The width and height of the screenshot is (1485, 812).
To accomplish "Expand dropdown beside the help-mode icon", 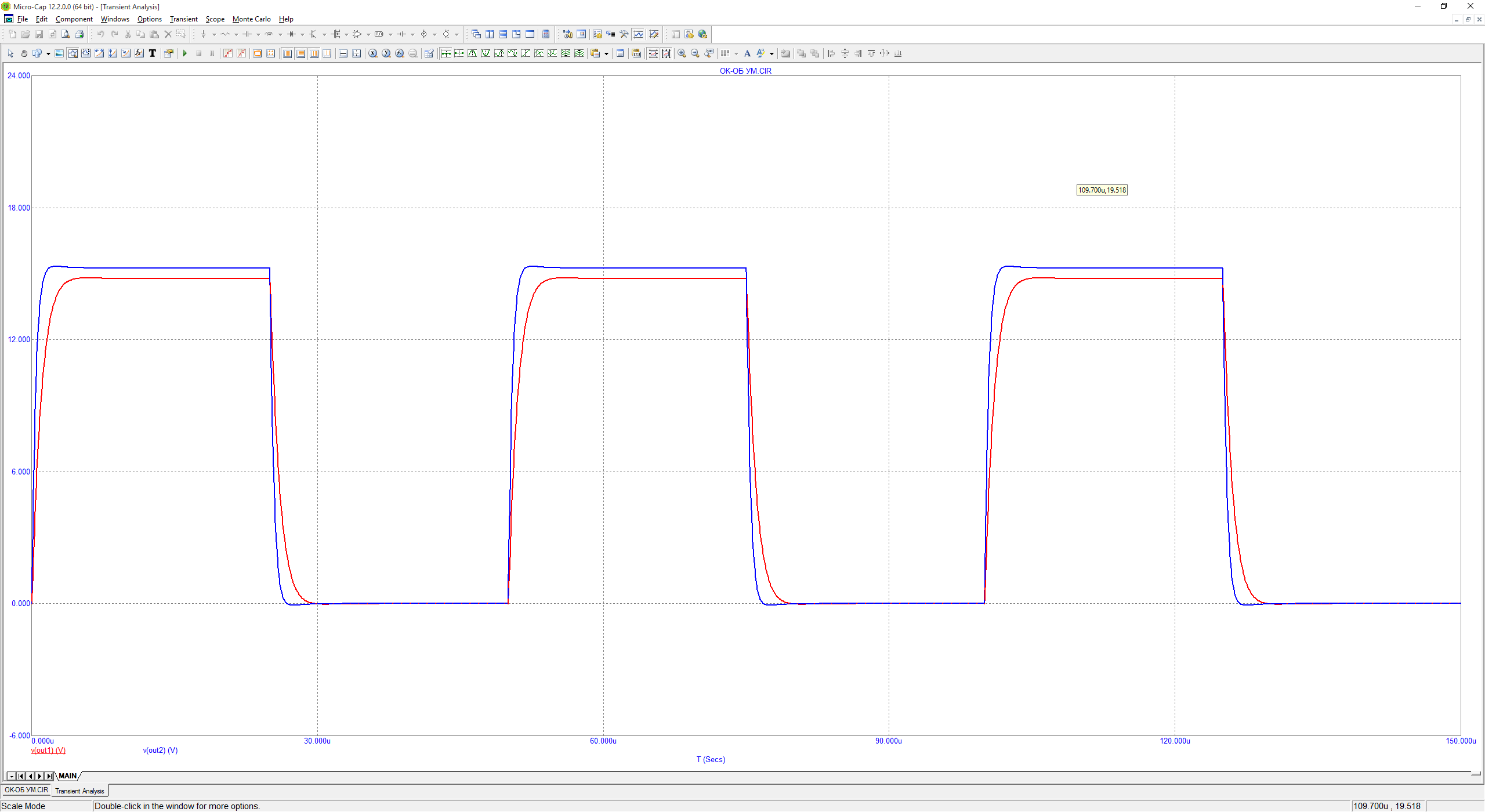I will point(48,54).
